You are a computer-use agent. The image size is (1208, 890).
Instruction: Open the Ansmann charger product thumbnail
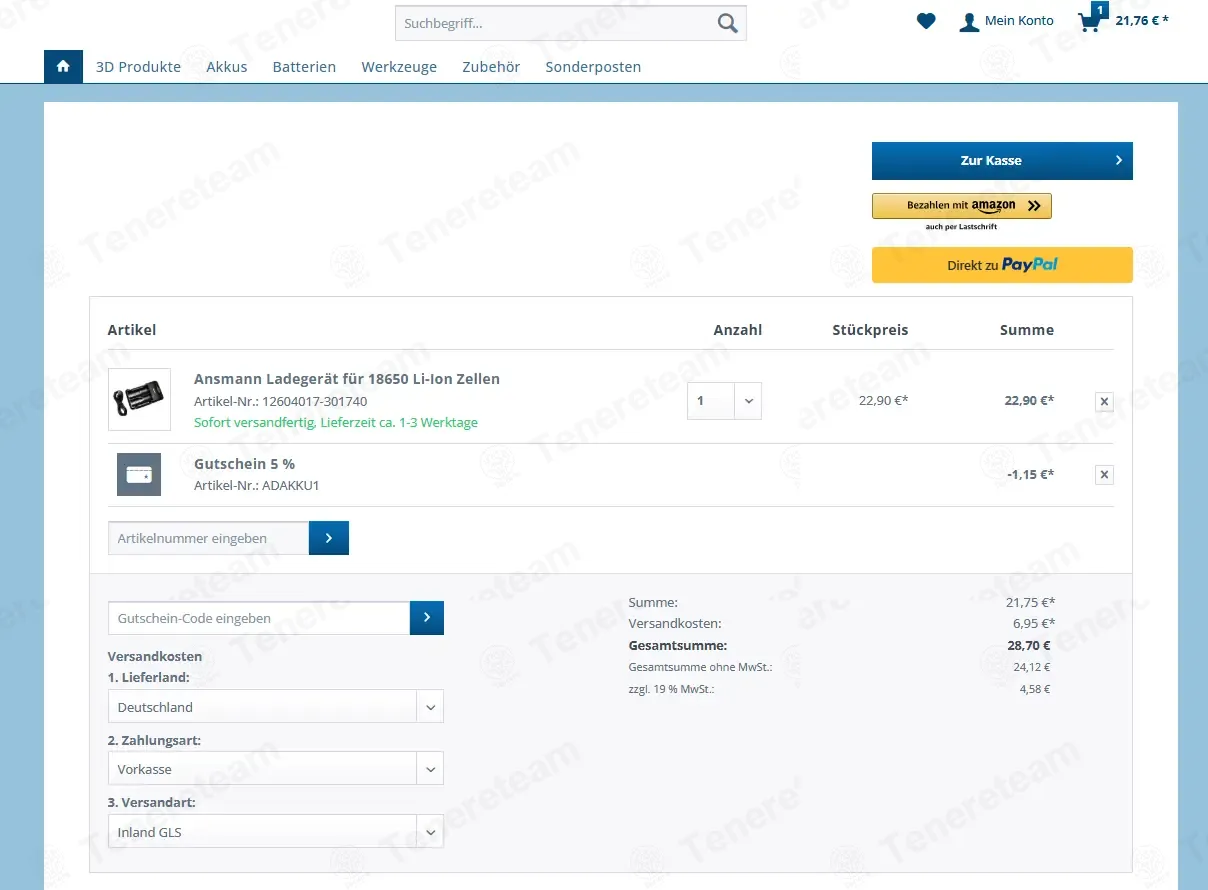(x=139, y=399)
